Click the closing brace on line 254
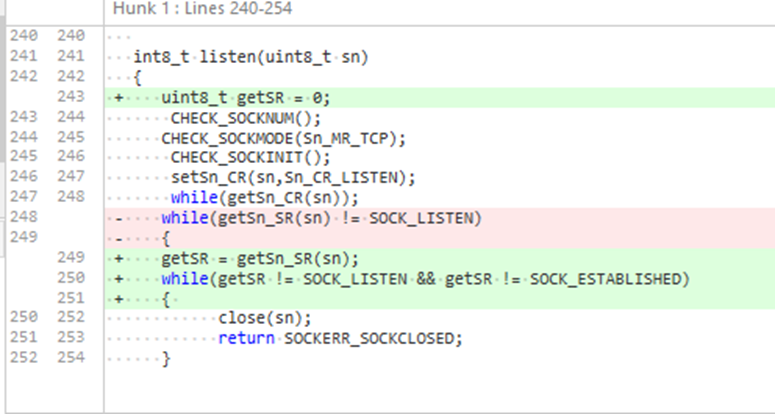 166,359
